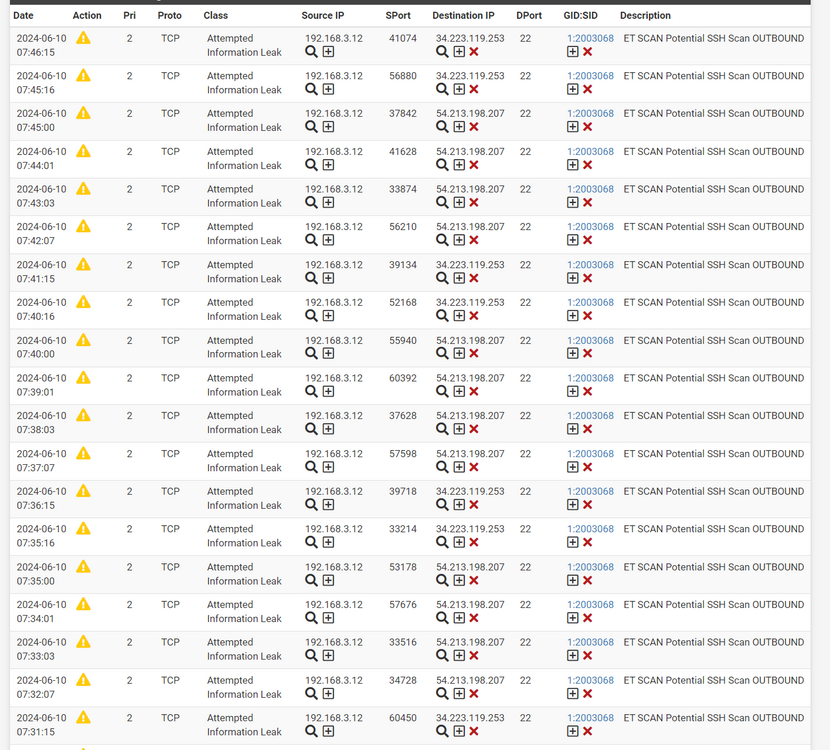
Task: Click the Destination IP column header
Action: coord(463,15)
